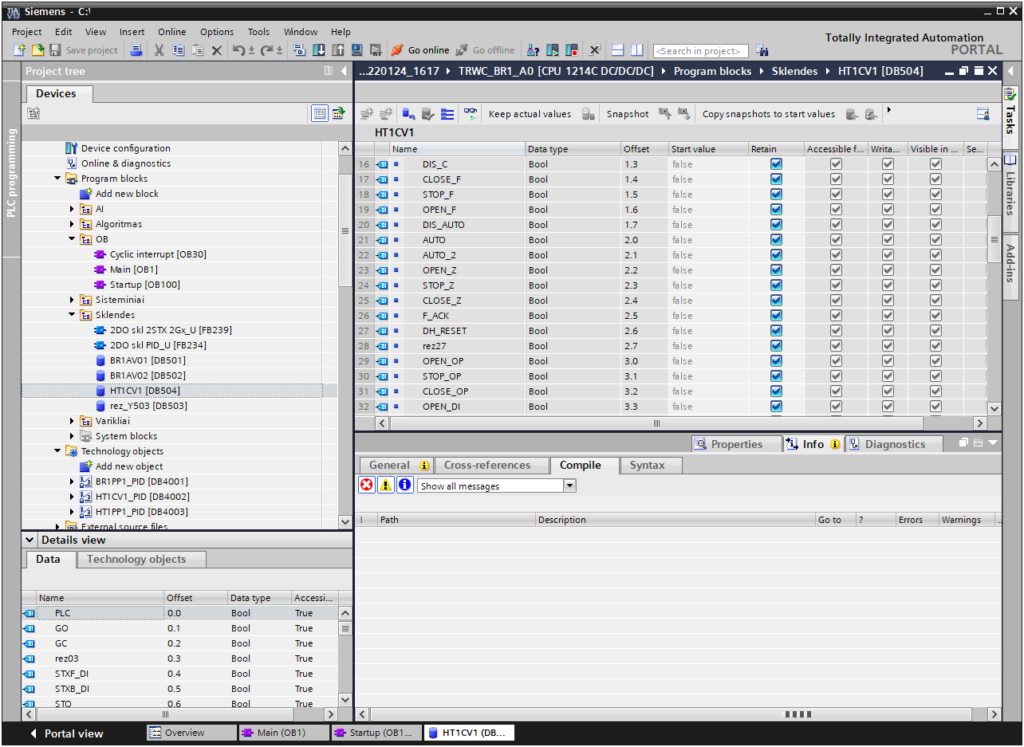Toggle the Retain checkbox for DIS_C

tap(776, 164)
